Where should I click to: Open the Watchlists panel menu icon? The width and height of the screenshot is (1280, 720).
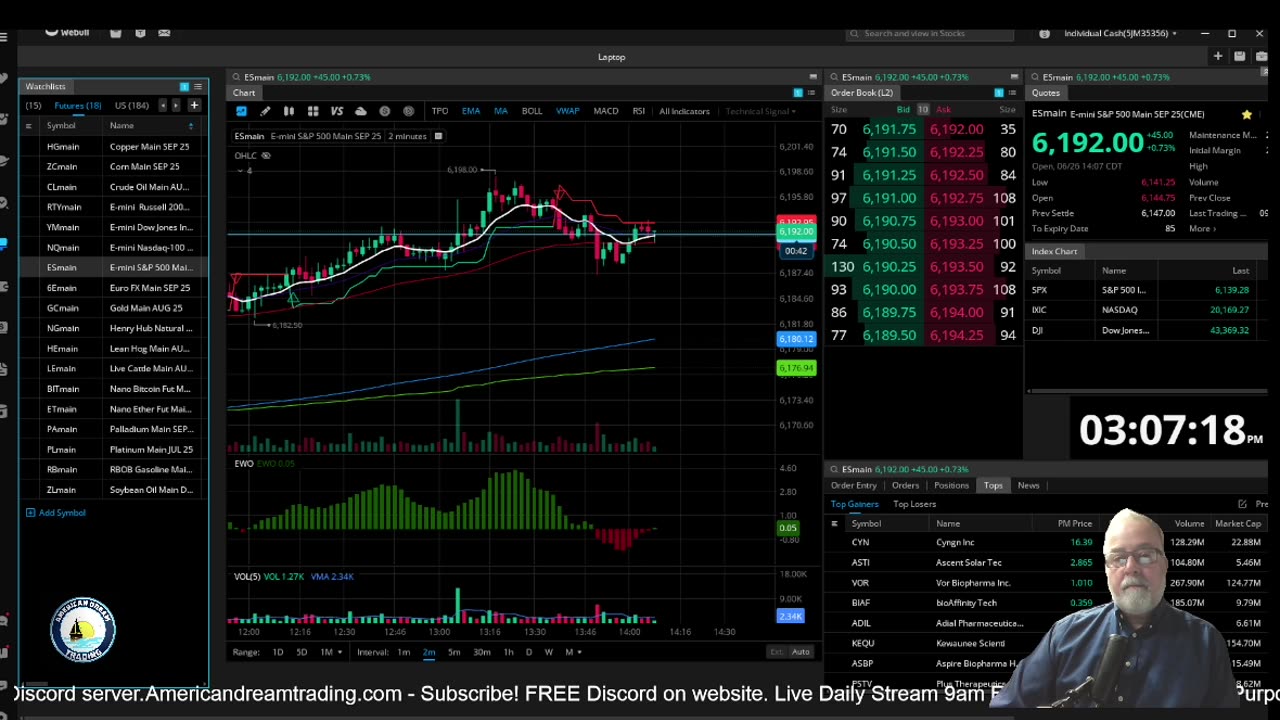click(x=198, y=87)
